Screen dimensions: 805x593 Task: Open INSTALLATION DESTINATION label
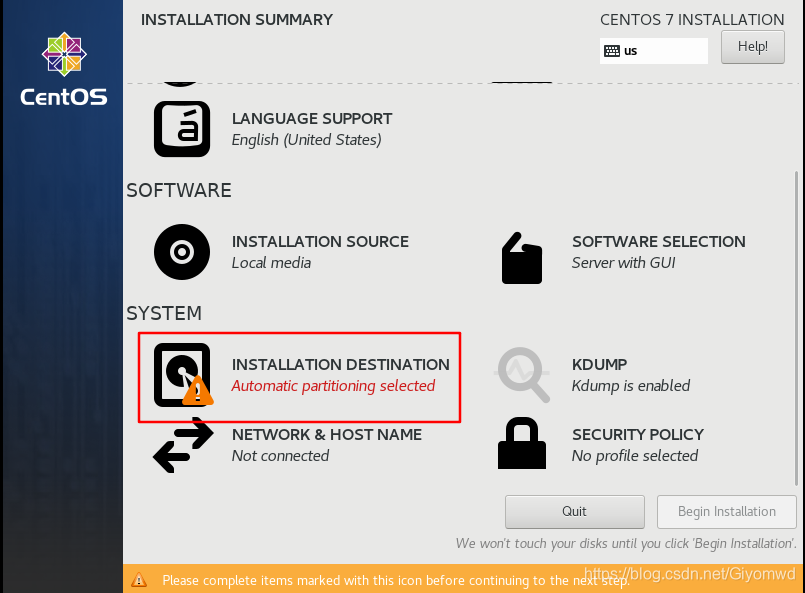tap(340, 365)
